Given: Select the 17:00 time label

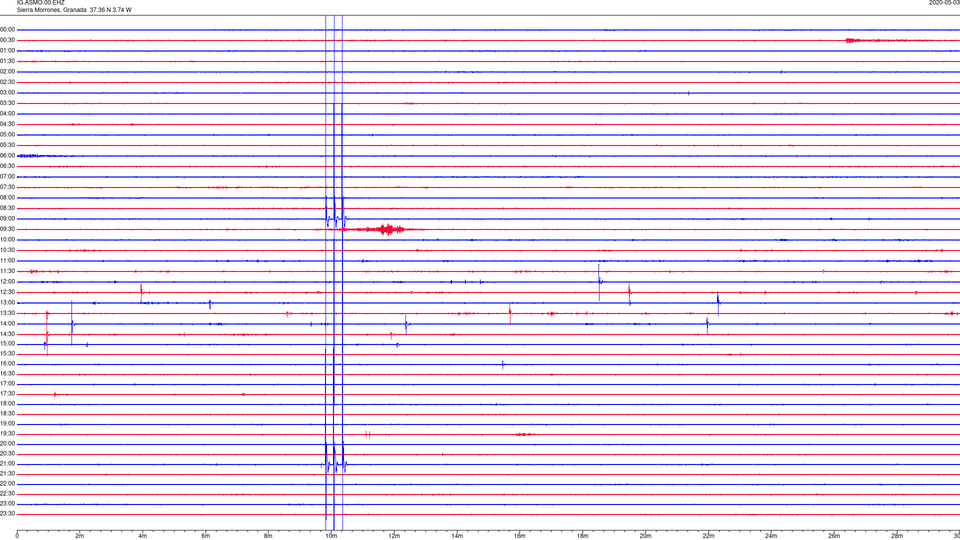Looking at the screenshot, I should click(8, 384).
